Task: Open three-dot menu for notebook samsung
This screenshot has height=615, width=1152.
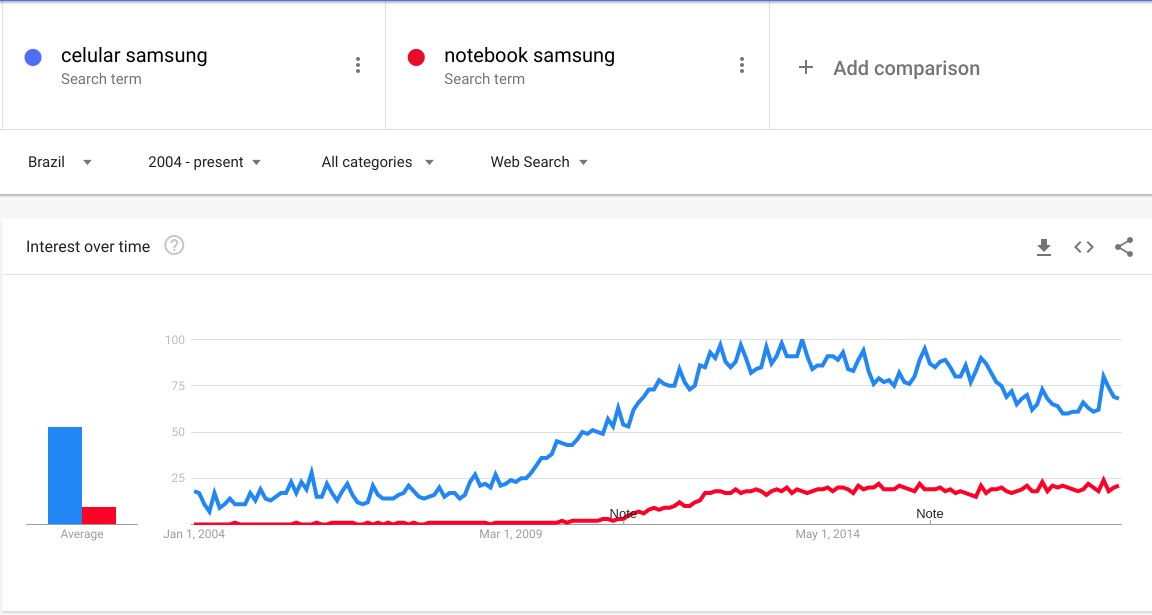Action: coord(741,65)
